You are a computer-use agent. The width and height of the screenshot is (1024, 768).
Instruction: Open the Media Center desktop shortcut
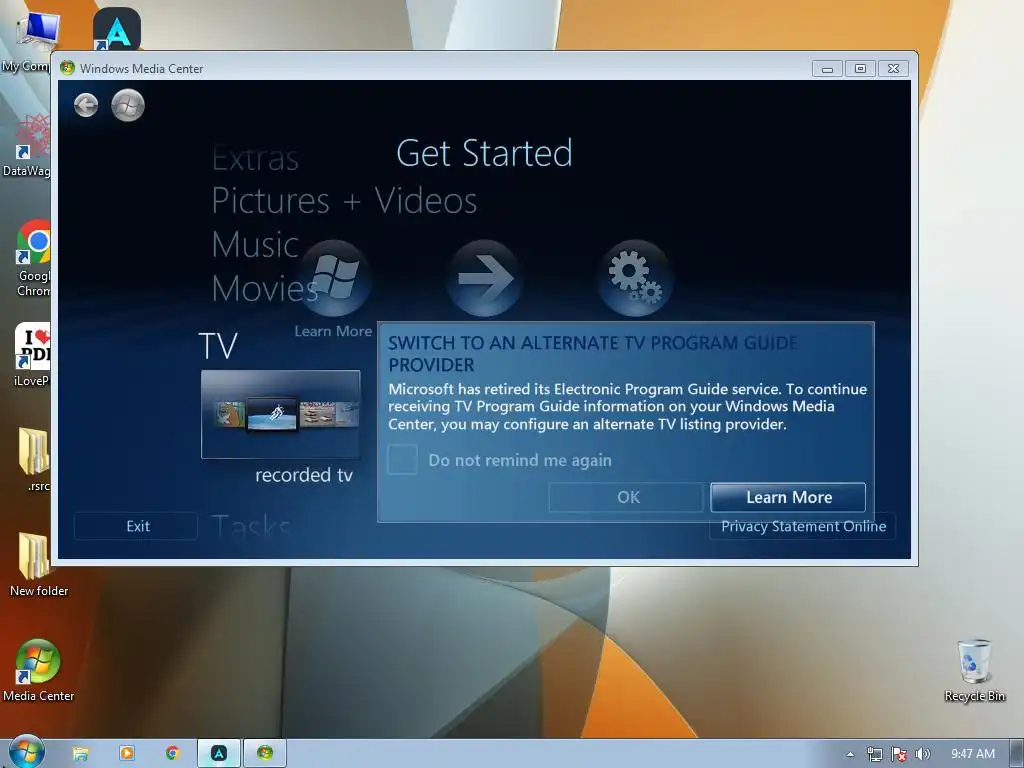pyautogui.click(x=38, y=670)
